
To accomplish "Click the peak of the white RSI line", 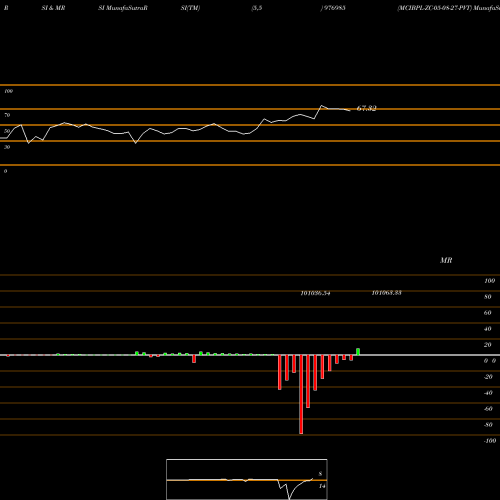I will 322,106.
